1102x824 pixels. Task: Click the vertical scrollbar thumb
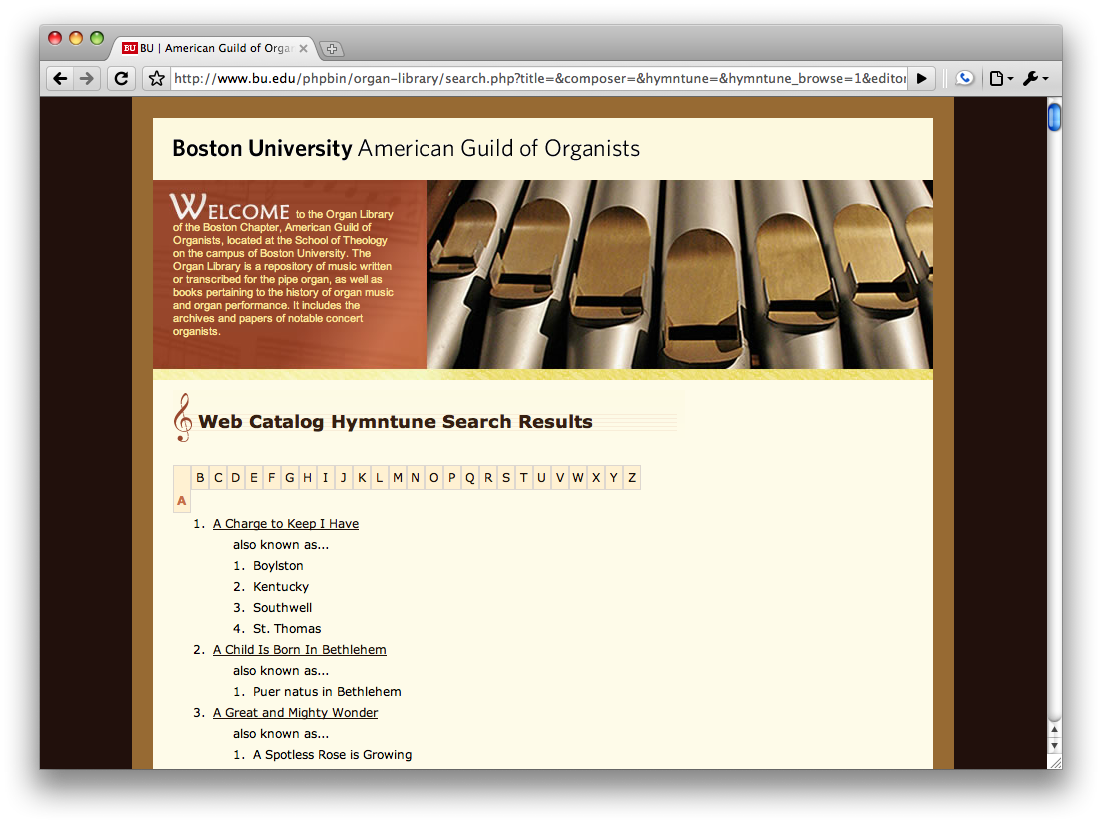click(1054, 117)
